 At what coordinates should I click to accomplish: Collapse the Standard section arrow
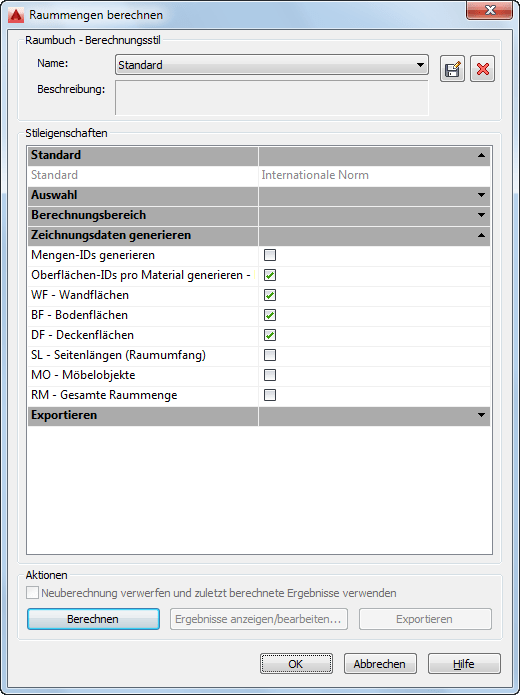[481, 156]
